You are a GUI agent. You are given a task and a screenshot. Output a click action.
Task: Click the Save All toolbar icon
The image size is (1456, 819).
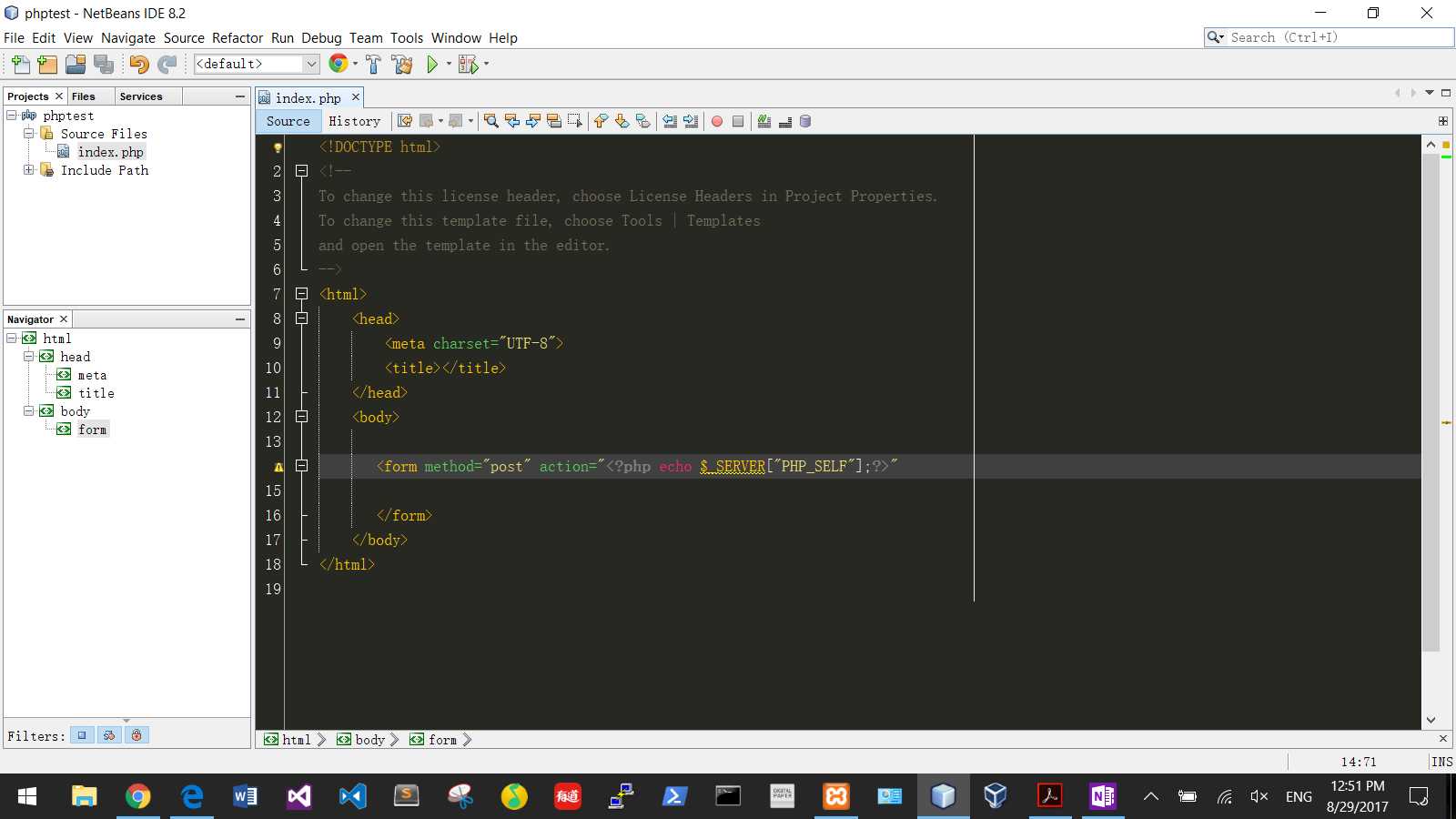click(x=104, y=64)
